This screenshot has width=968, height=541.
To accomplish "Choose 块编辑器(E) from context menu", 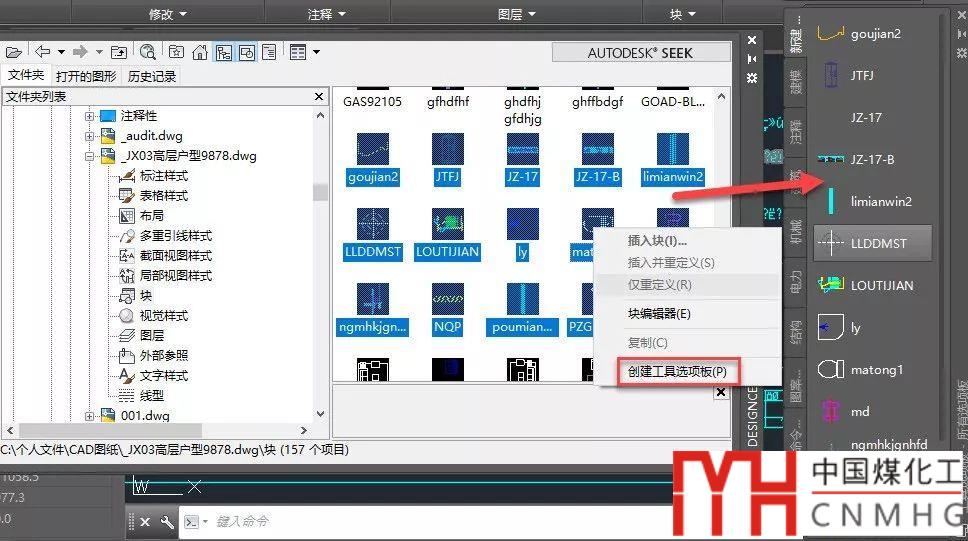I will 659,314.
